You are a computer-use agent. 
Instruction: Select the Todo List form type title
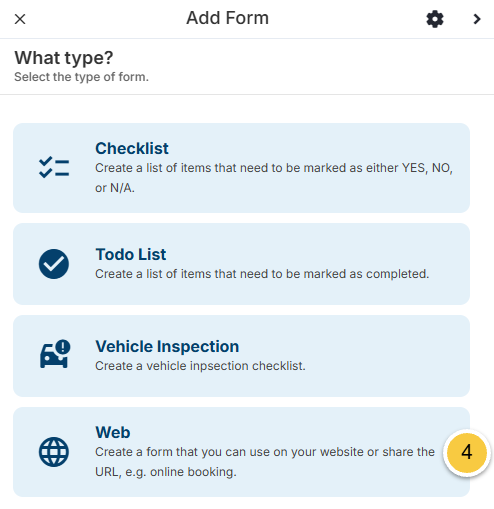point(131,254)
